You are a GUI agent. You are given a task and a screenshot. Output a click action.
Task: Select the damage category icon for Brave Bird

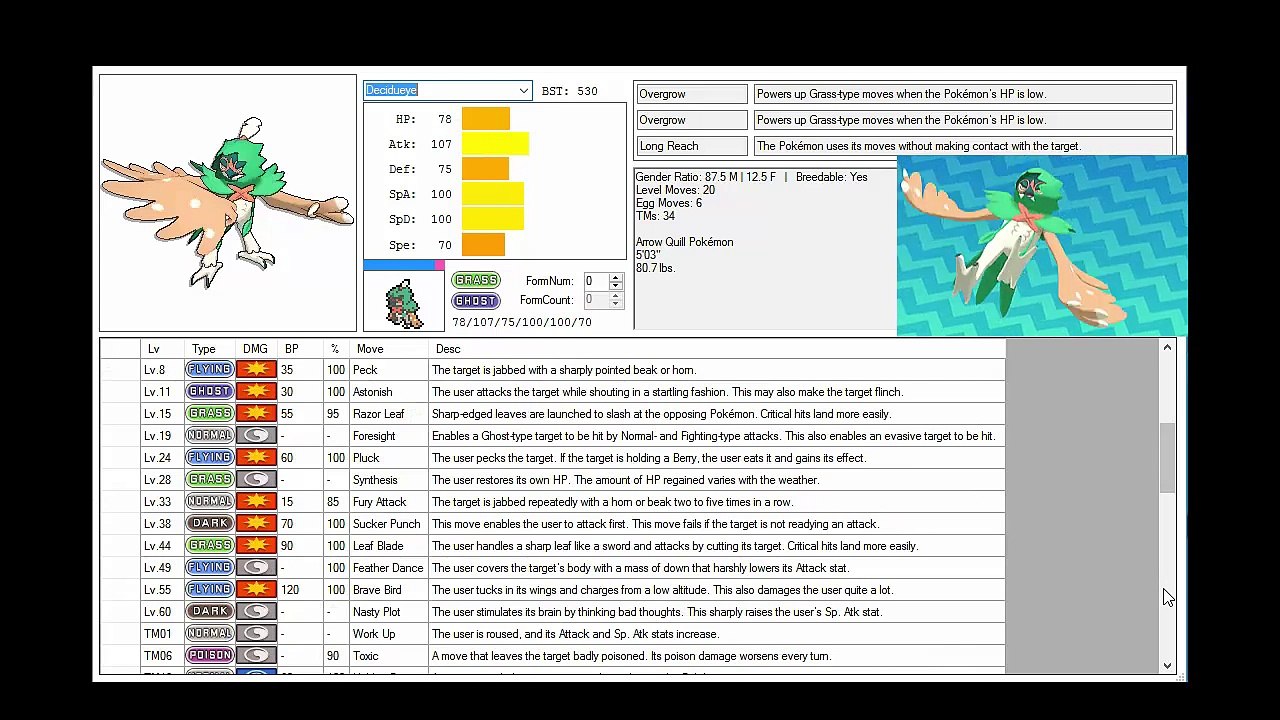[256, 590]
